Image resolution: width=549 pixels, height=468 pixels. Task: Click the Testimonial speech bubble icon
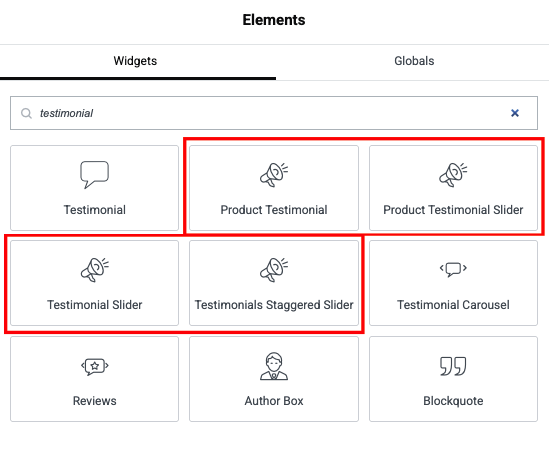tap(95, 175)
